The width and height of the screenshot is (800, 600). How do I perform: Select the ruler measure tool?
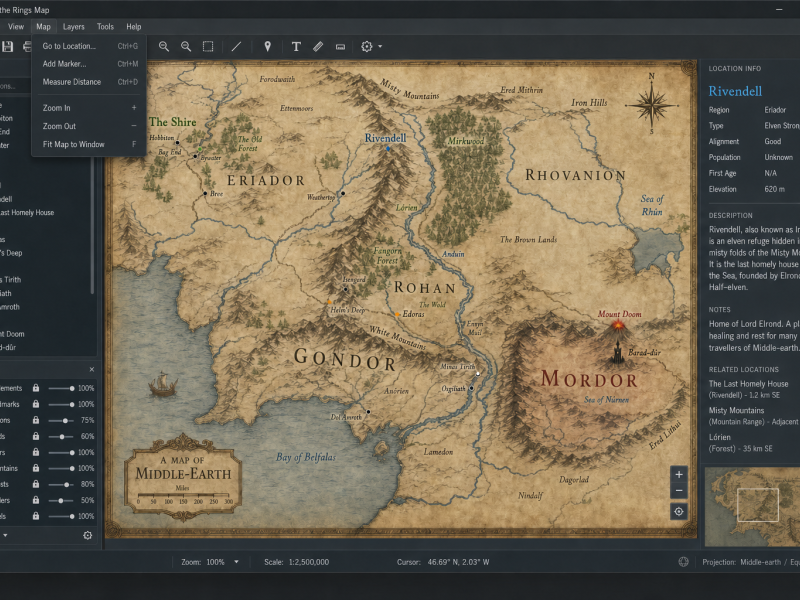pyautogui.click(x=318, y=46)
